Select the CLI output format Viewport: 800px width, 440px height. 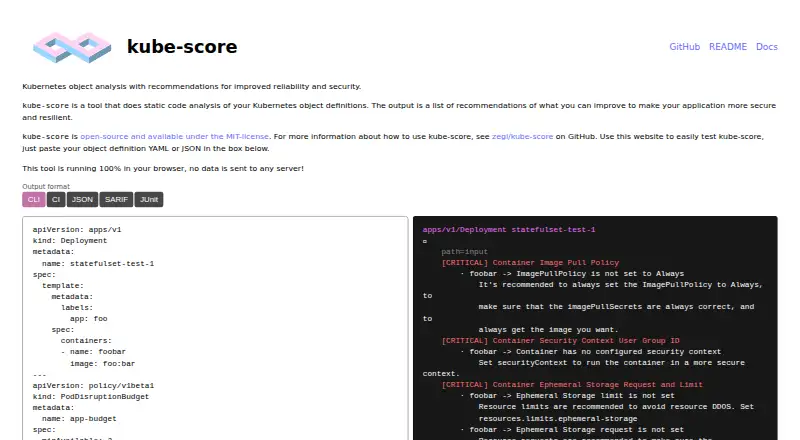click(x=34, y=200)
